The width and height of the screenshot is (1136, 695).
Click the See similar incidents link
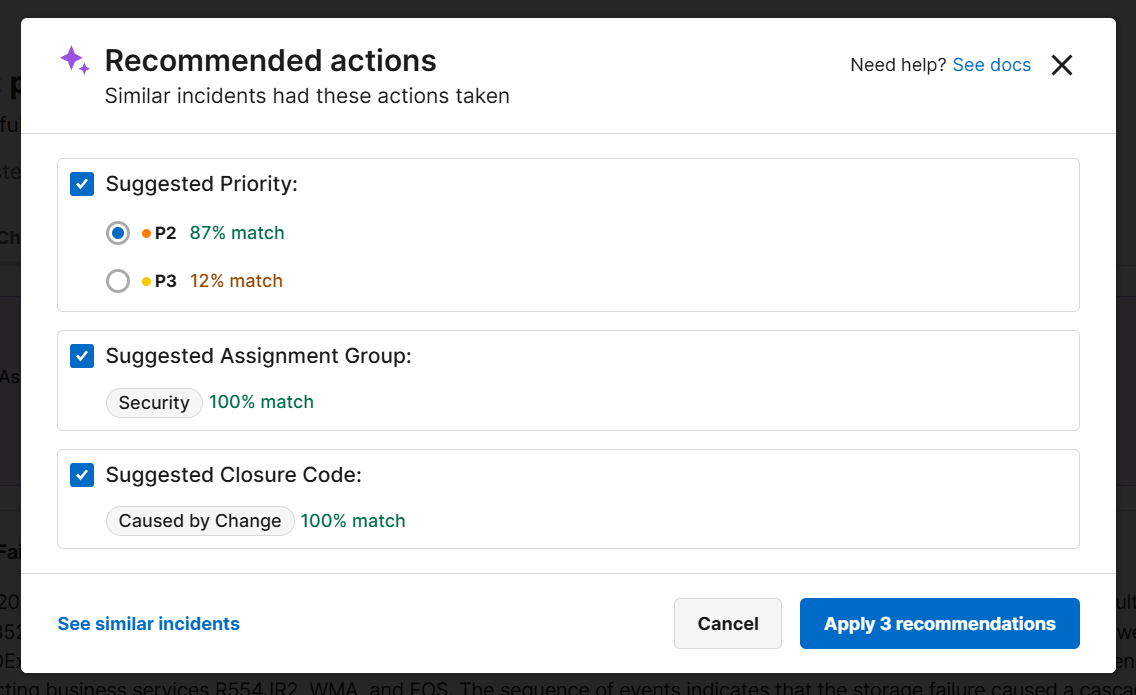pyautogui.click(x=148, y=623)
